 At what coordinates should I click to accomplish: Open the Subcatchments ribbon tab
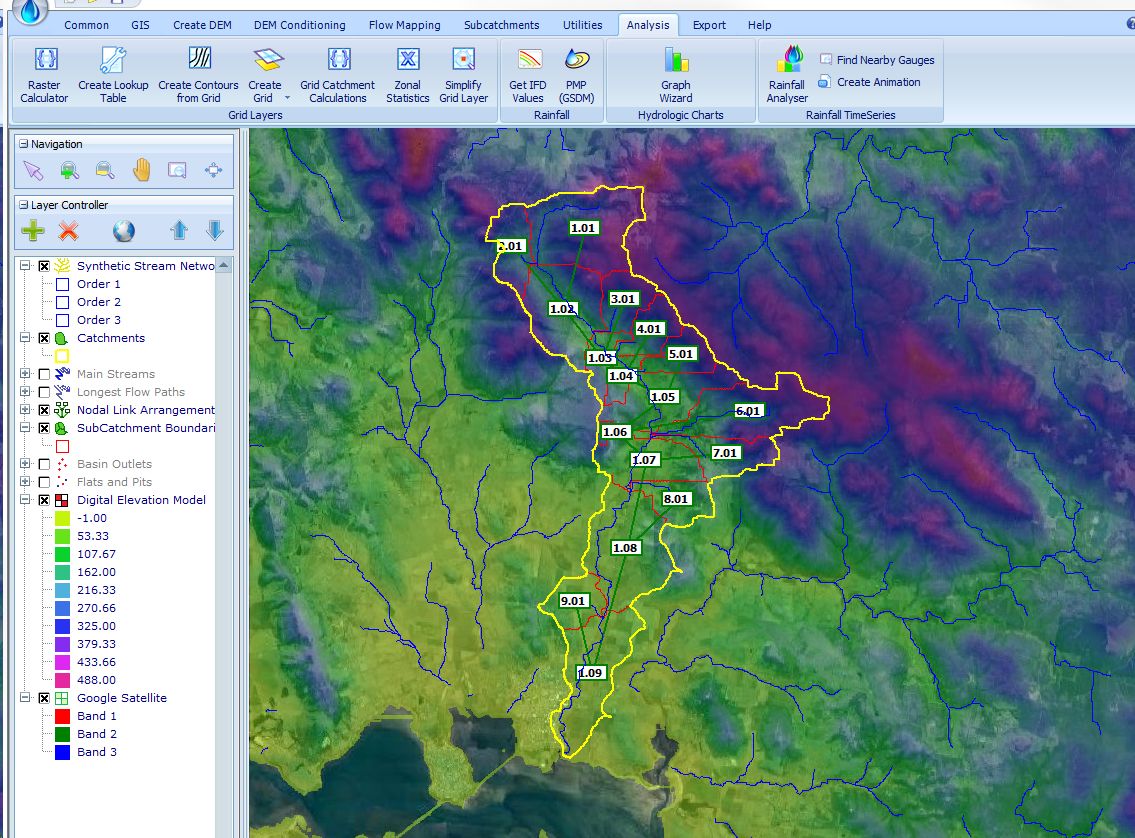(501, 25)
